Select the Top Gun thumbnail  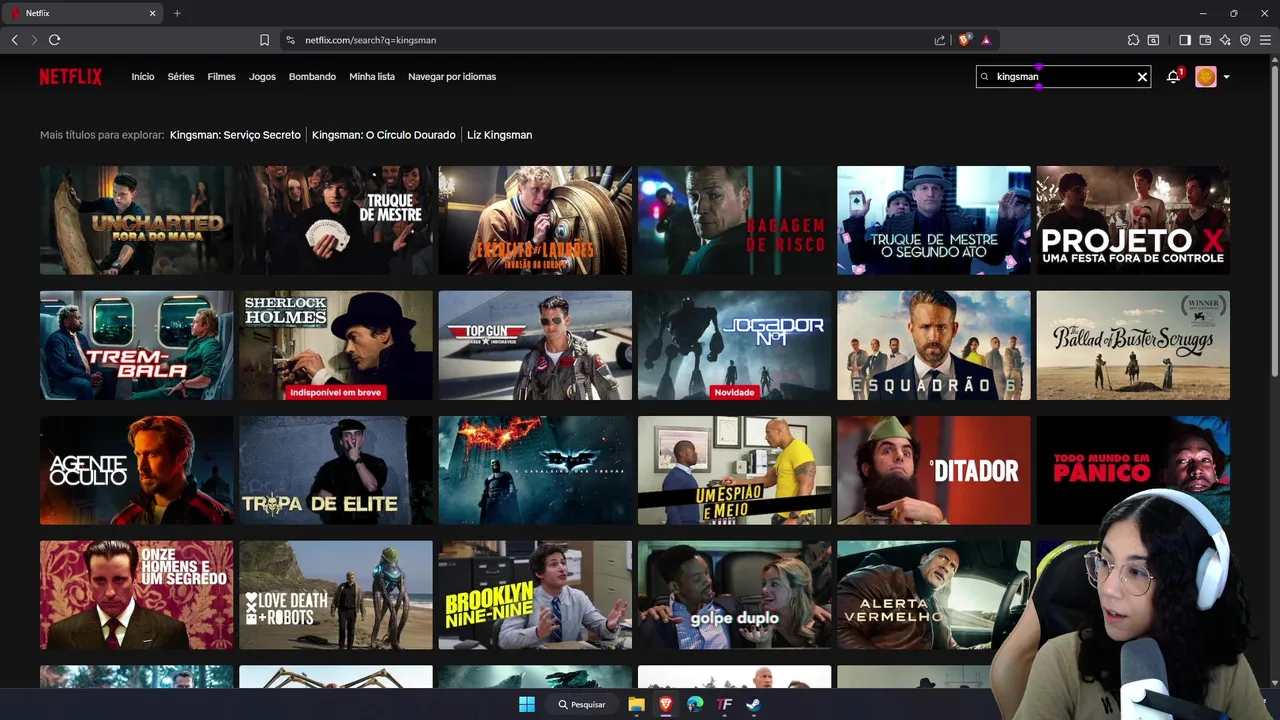(x=535, y=345)
